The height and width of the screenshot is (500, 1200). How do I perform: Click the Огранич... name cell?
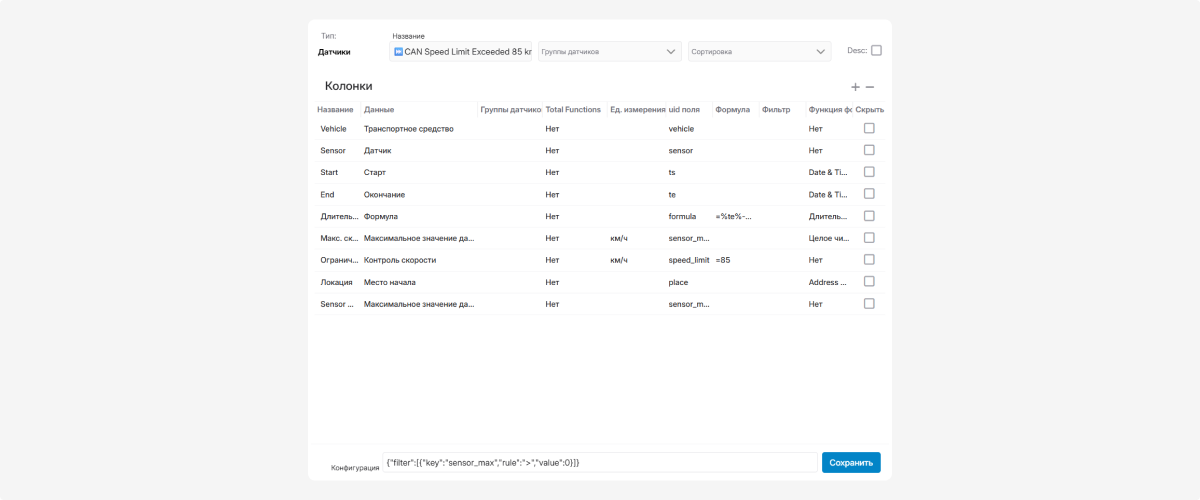pos(339,260)
